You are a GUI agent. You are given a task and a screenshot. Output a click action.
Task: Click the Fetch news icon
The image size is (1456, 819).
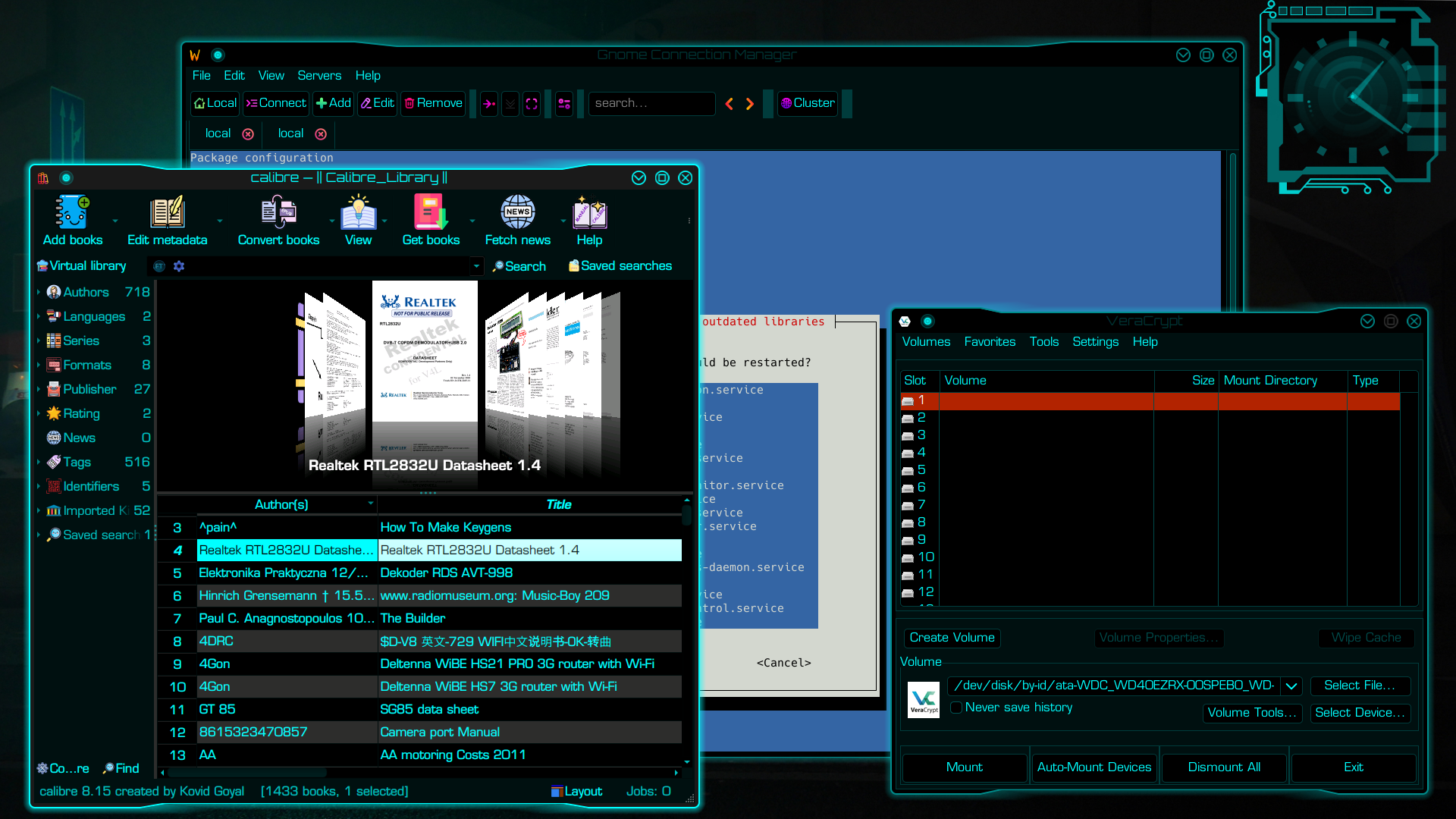pyautogui.click(x=517, y=213)
